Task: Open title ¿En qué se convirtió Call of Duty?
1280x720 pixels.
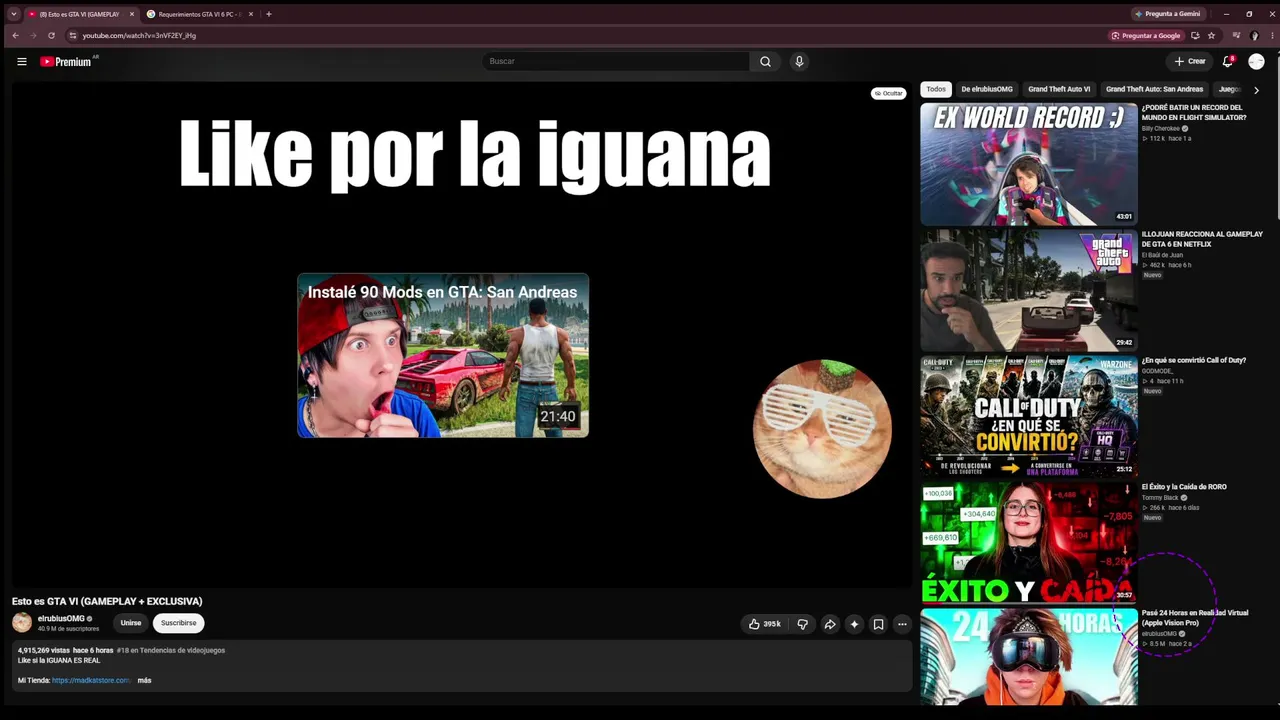Action: click(1194, 360)
